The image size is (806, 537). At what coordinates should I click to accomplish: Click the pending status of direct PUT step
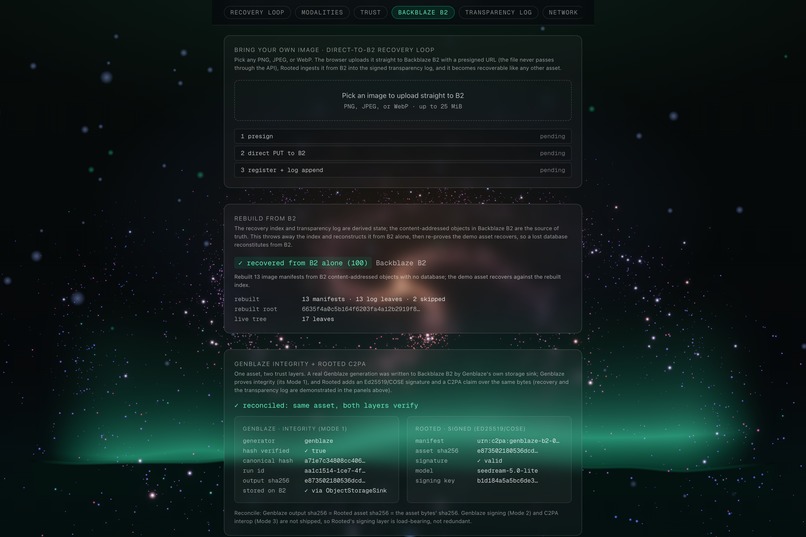pyautogui.click(x=552, y=153)
